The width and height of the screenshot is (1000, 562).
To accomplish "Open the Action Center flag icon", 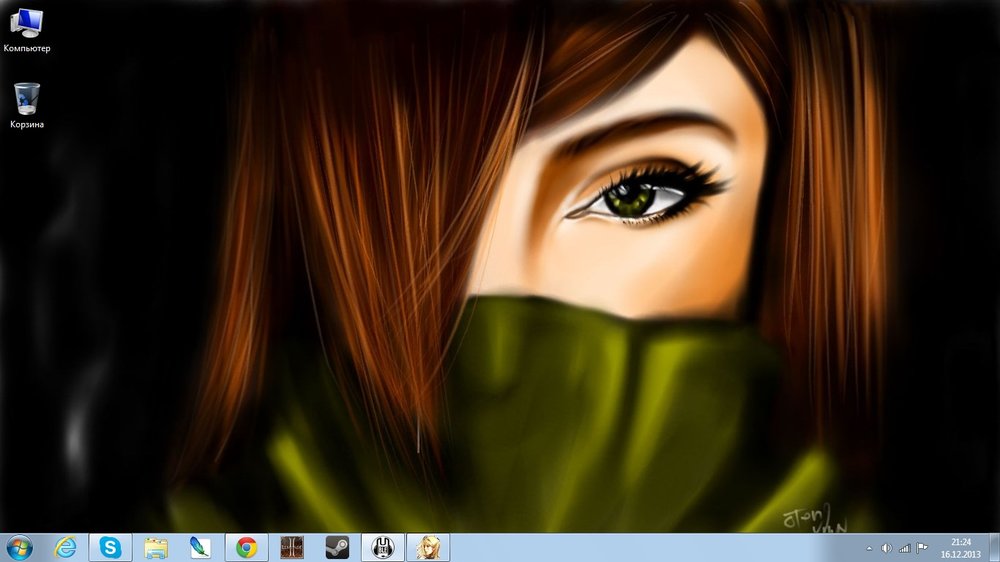I will tap(921, 548).
